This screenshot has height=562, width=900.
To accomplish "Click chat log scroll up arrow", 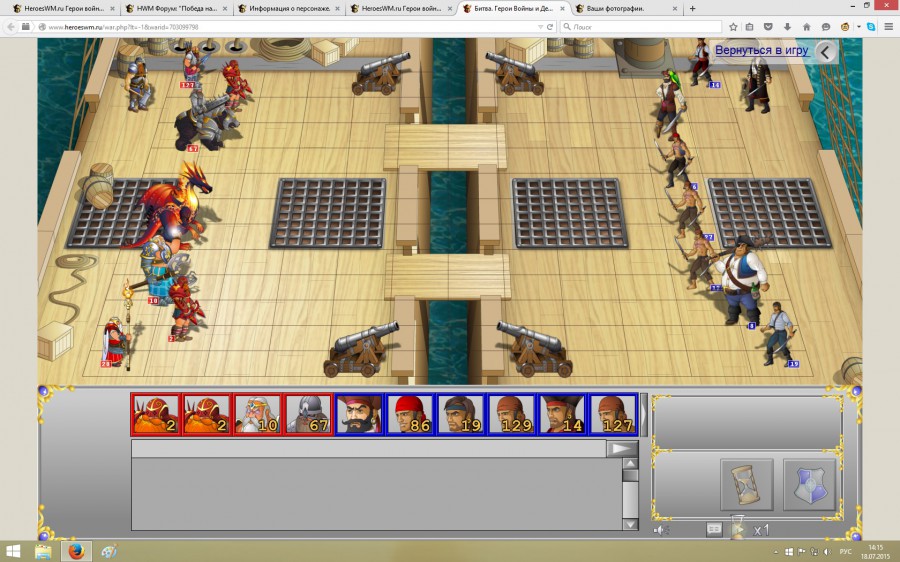I will point(630,464).
